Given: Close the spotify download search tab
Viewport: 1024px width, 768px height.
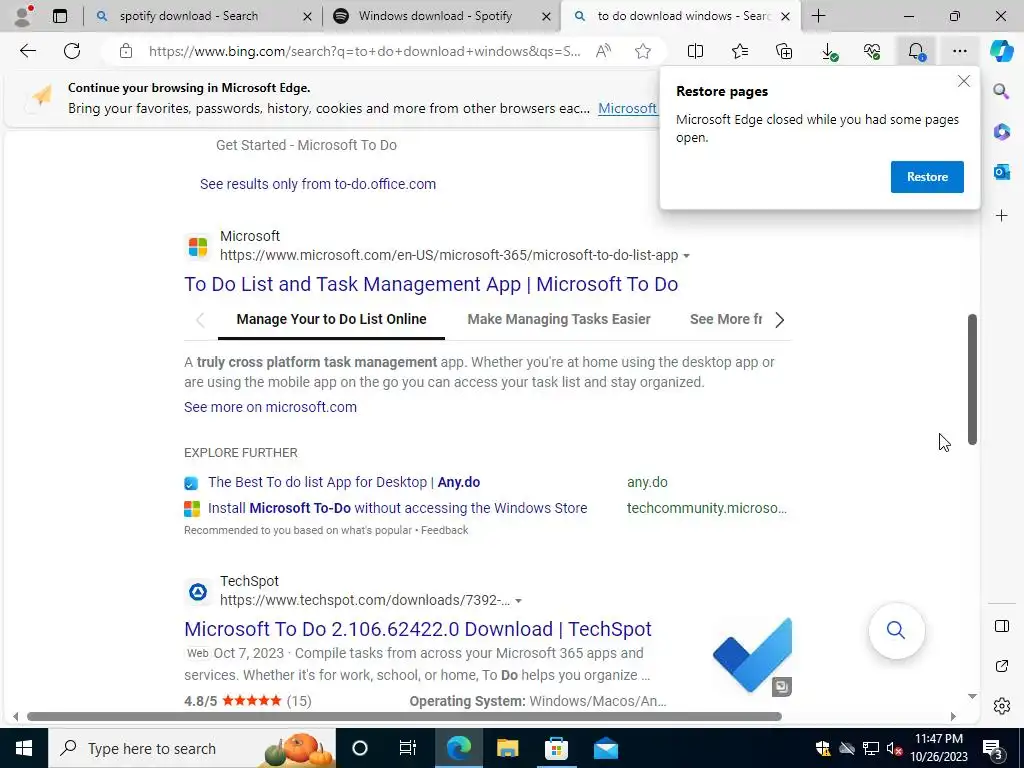Looking at the screenshot, I should pyautogui.click(x=307, y=17).
